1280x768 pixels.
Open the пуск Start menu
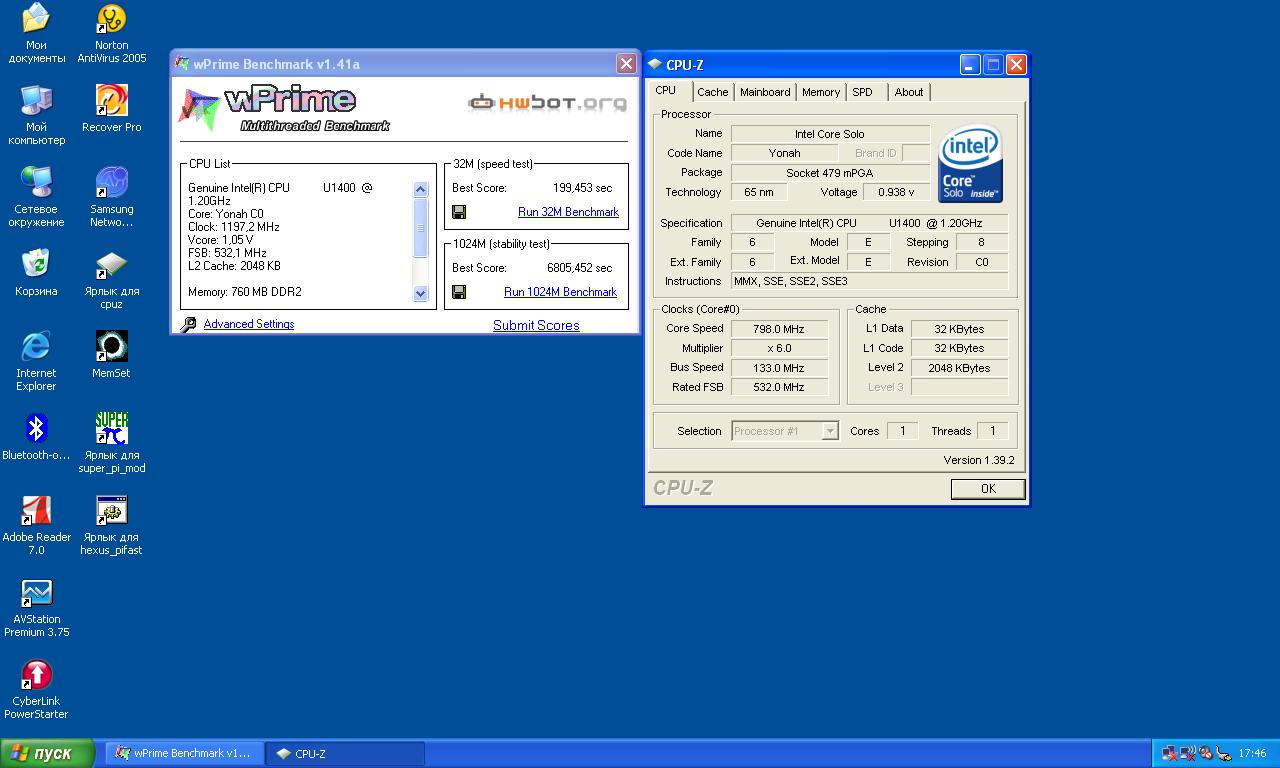[48, 753]
